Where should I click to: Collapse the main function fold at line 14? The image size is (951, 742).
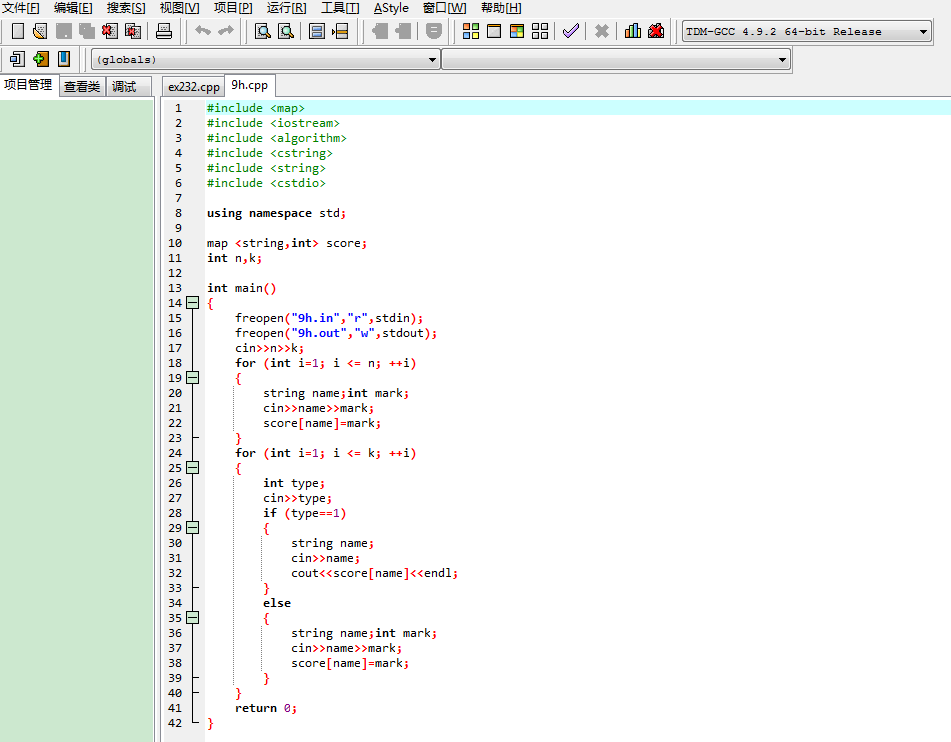coord(192,303)
